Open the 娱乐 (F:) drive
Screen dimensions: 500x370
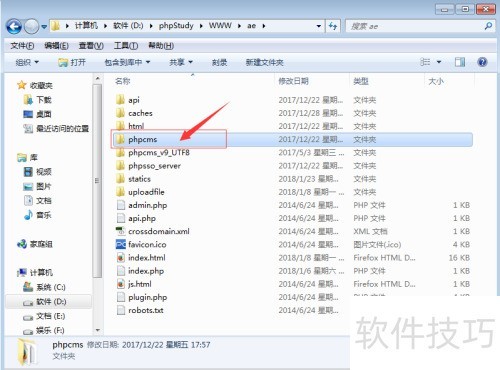coord(44,330)
